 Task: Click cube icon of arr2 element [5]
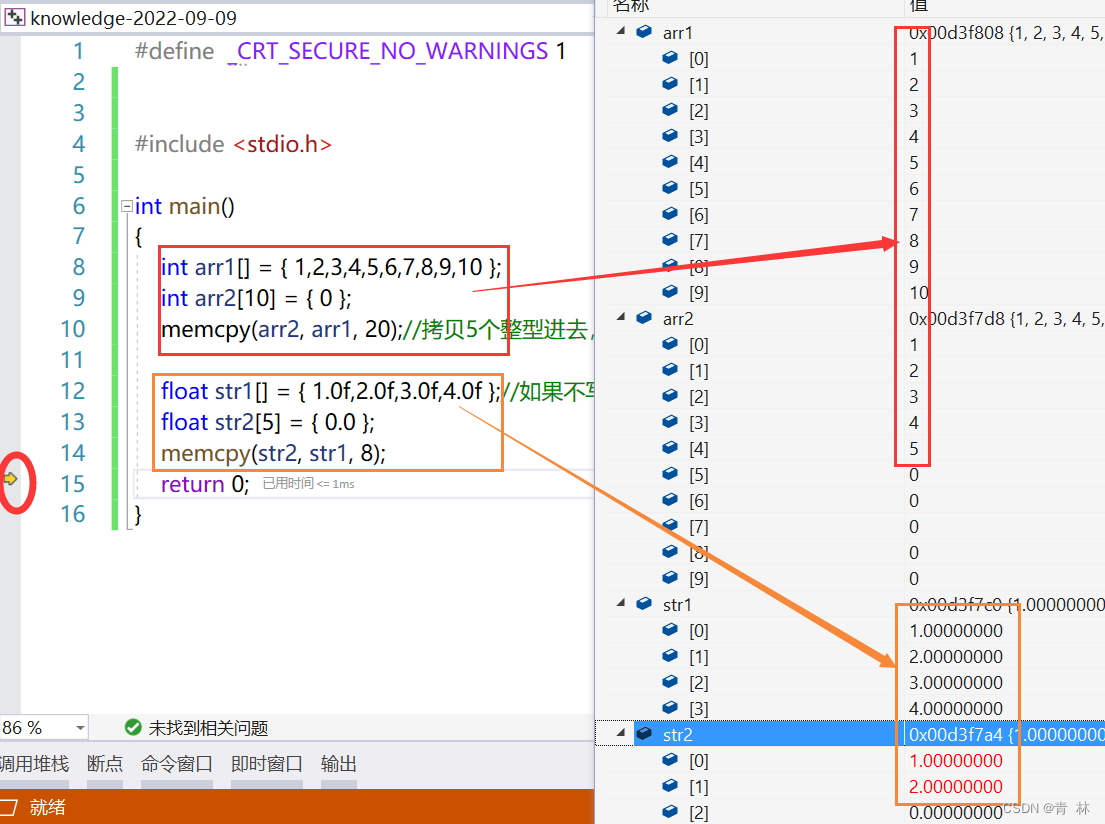click(670, 474)
